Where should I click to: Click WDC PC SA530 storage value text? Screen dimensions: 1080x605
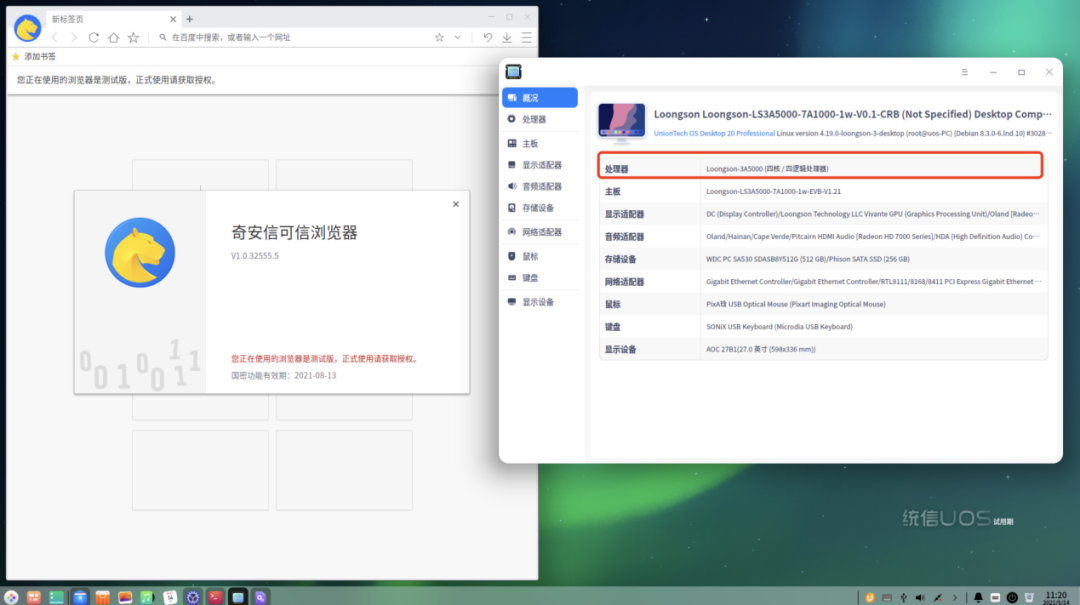point(807,259)
